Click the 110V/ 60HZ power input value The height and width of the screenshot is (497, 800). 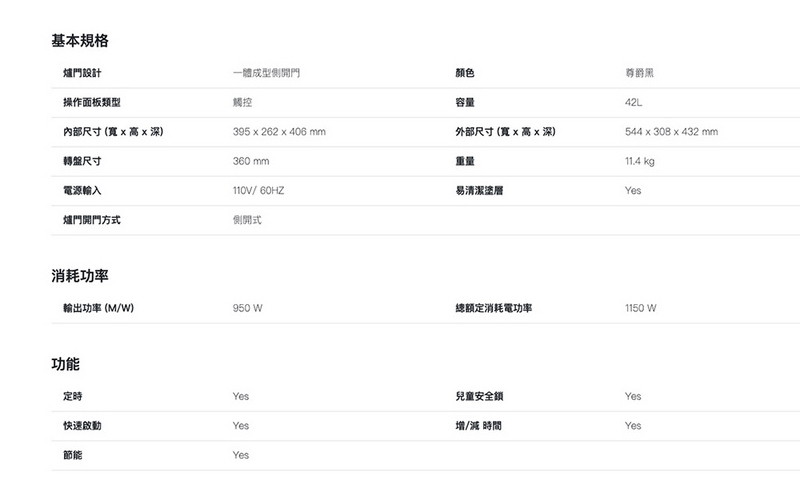pos(258,190)
